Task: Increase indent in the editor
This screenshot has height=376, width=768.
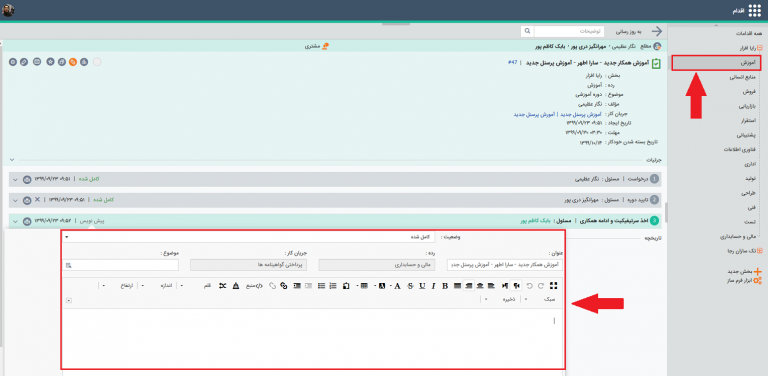Action: point(297,286)
